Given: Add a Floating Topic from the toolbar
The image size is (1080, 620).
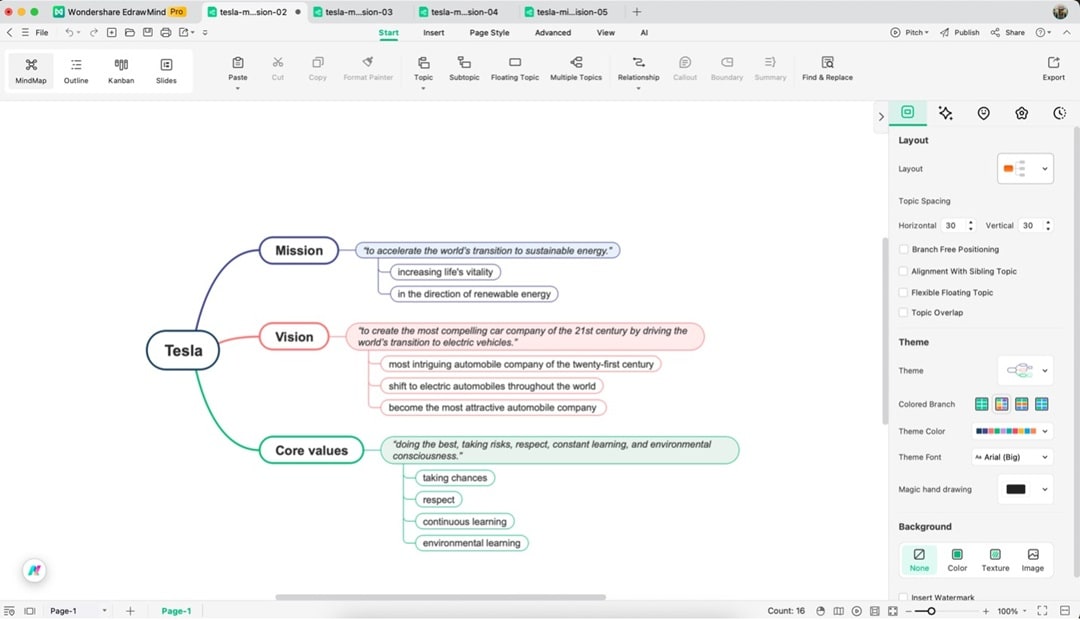Looking at the screenshot, I should (x=514, y=70).
